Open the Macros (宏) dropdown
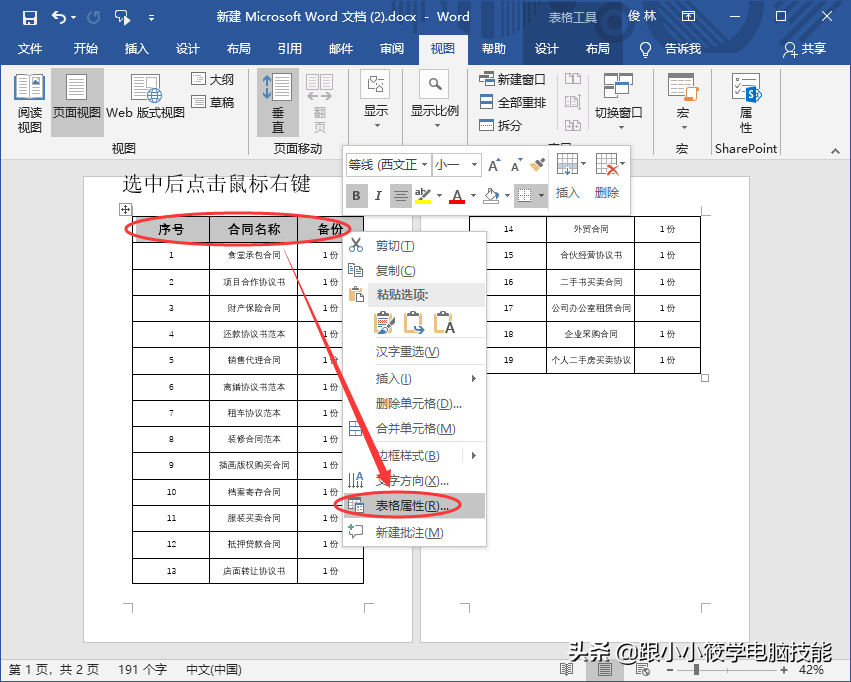This screenshot has height=682, width=851. [x=683, y=101]
